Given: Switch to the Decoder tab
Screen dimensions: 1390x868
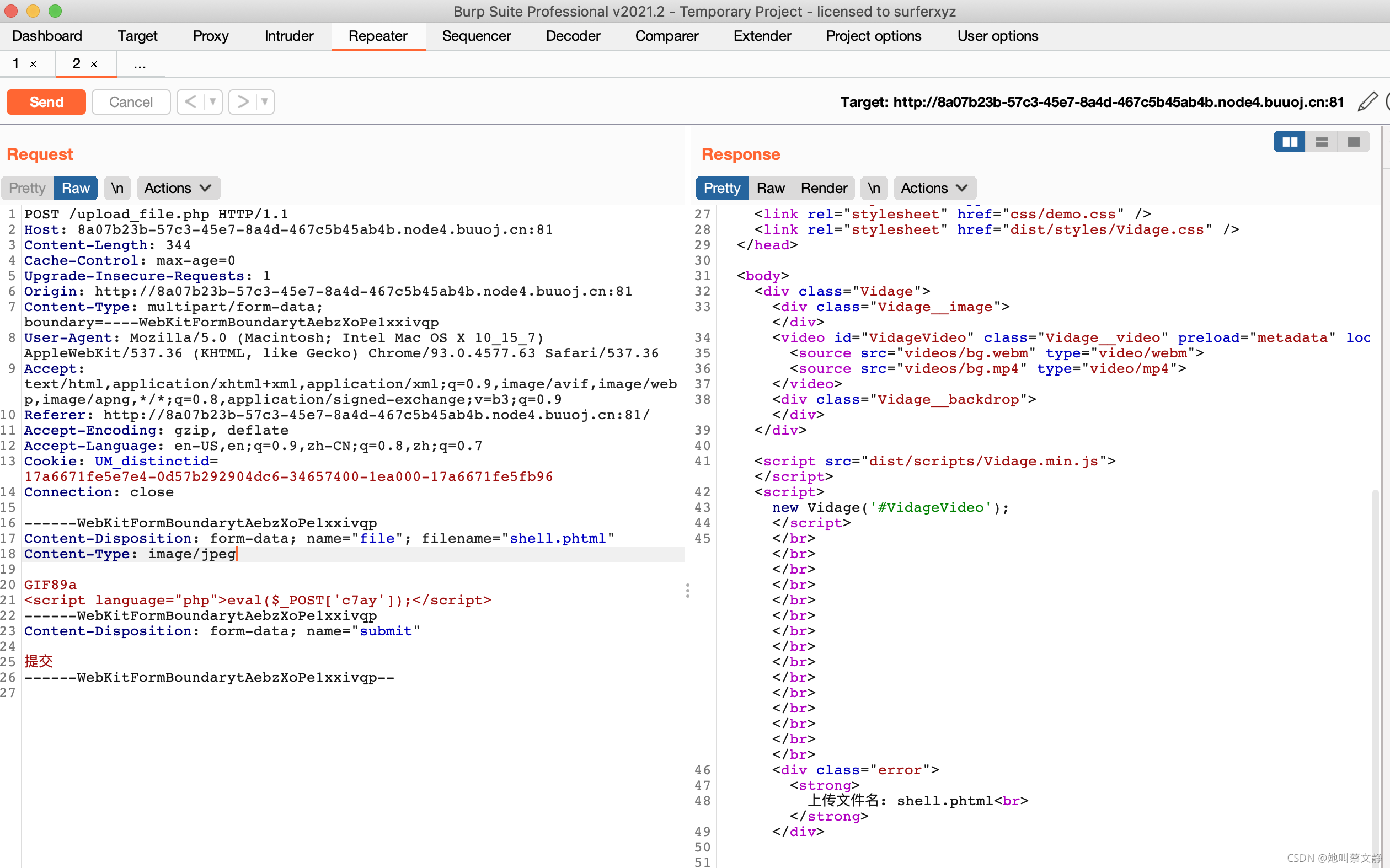Looking at the screenshot, I should point(573,36).
